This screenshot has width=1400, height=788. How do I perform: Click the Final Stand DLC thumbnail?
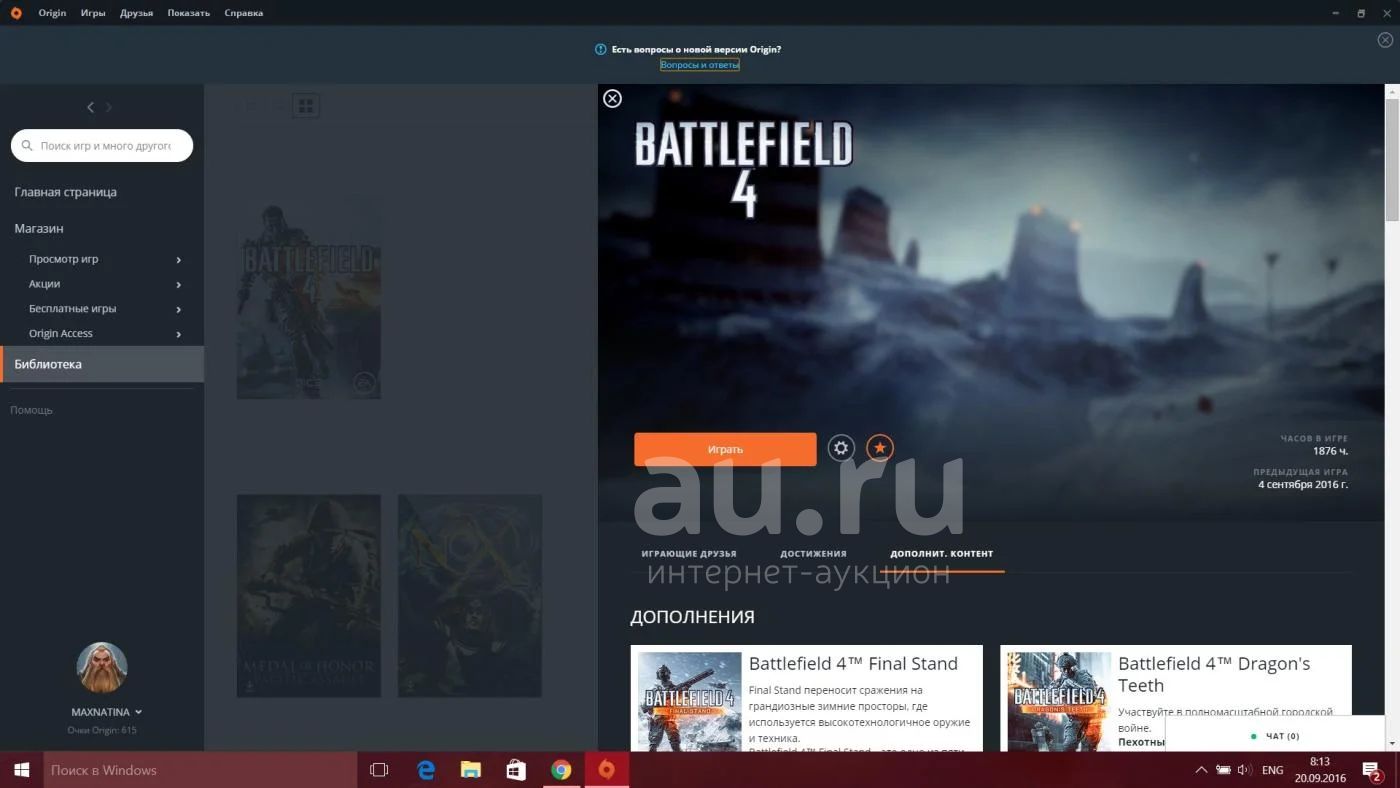[x=690, y=702]
